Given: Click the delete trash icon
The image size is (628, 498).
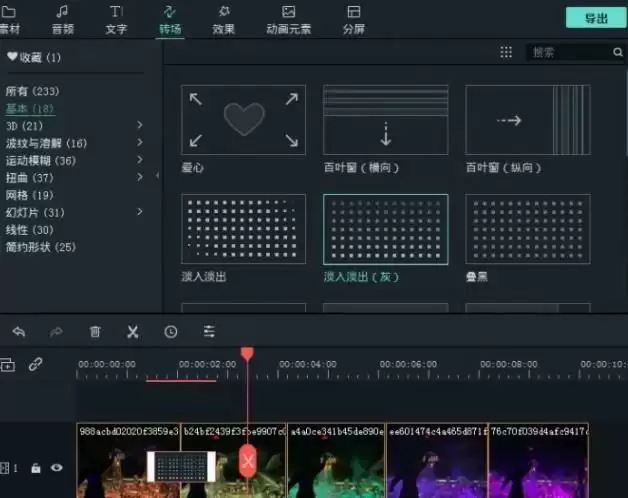Looking at the screenshot, I should point(95,331).
